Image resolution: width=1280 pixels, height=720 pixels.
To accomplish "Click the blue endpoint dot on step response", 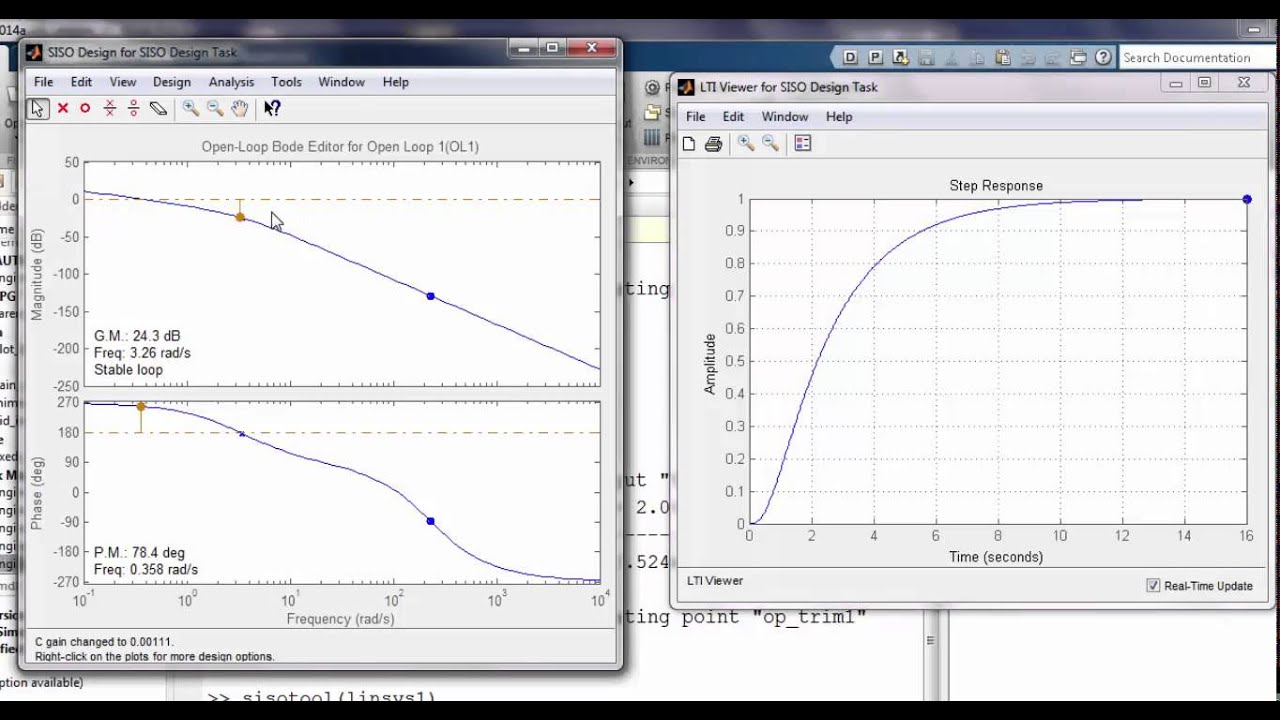I will (1247, 200).
